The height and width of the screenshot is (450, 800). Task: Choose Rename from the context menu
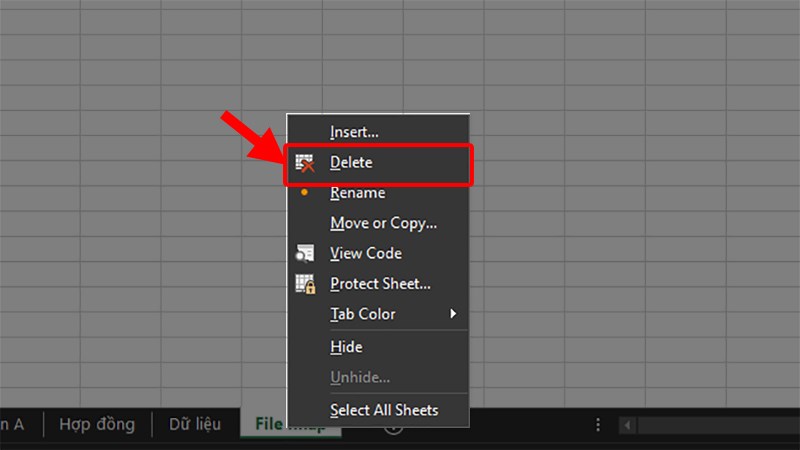coord(378,193)
